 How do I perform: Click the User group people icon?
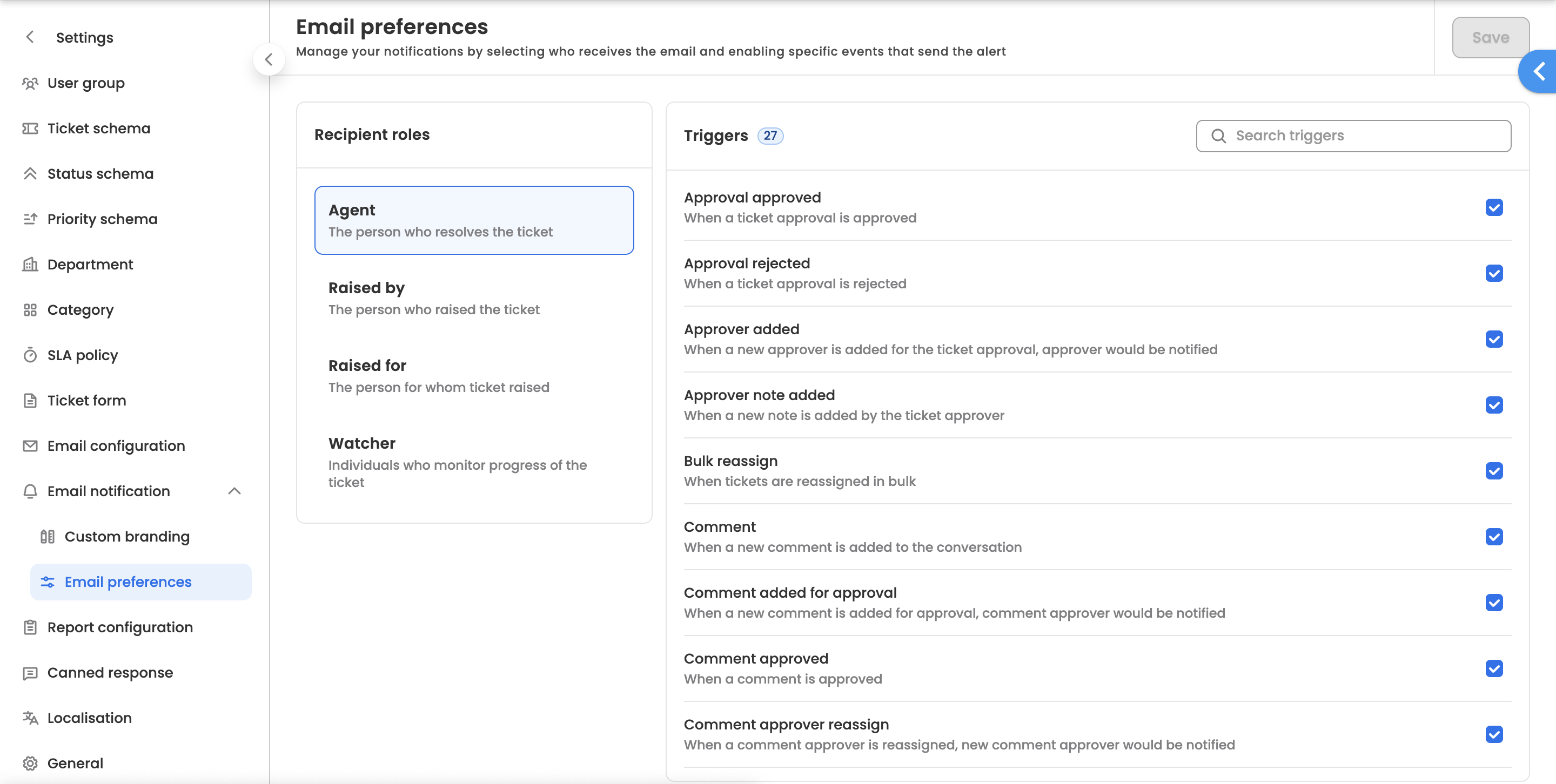coord(30,83)
